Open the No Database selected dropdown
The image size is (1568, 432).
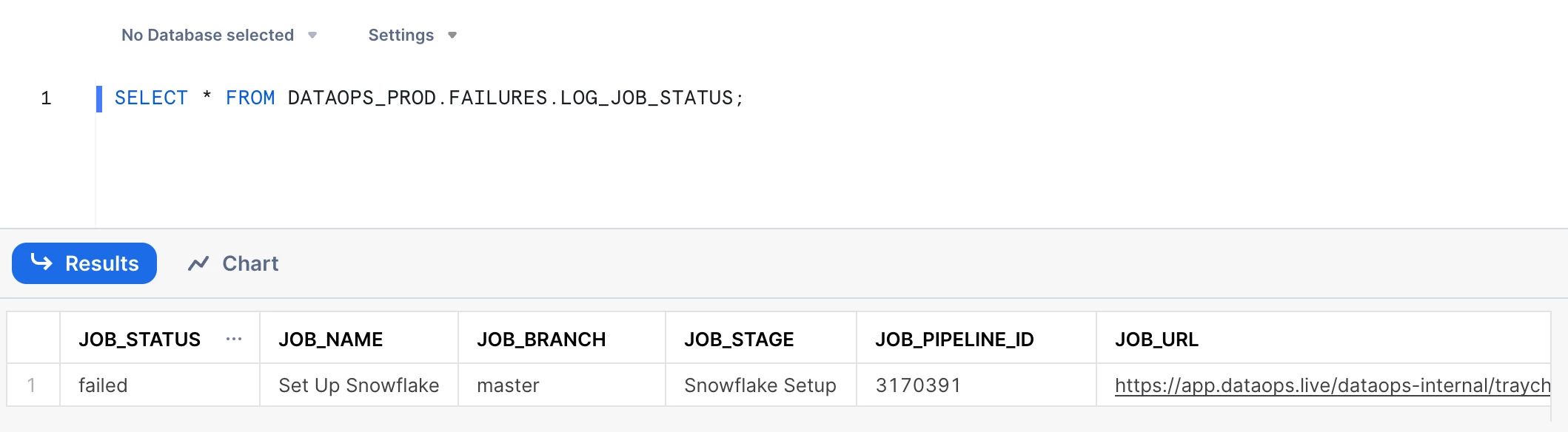tap(218, 36)
